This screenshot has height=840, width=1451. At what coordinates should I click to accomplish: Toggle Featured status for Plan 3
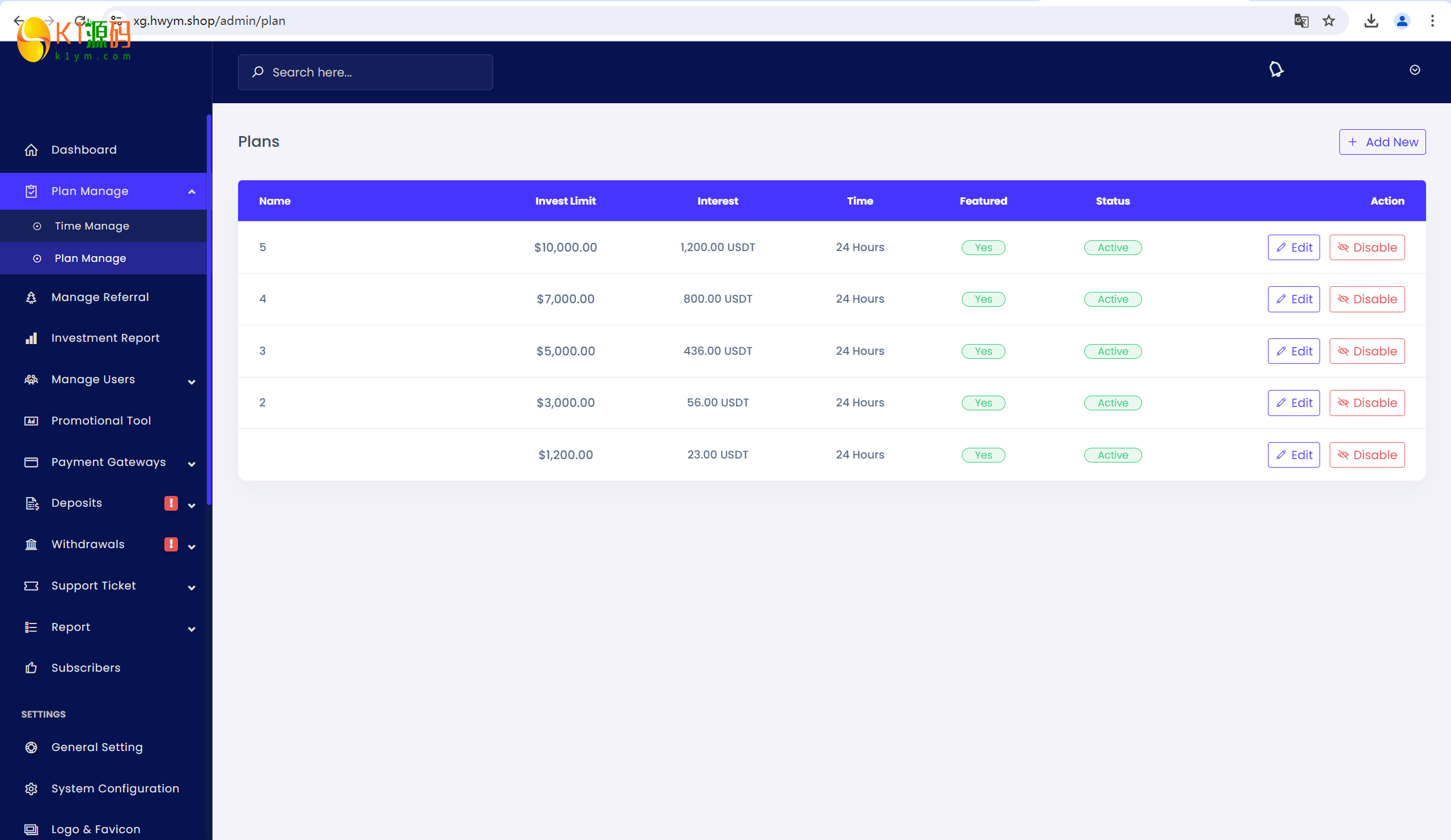983,350
